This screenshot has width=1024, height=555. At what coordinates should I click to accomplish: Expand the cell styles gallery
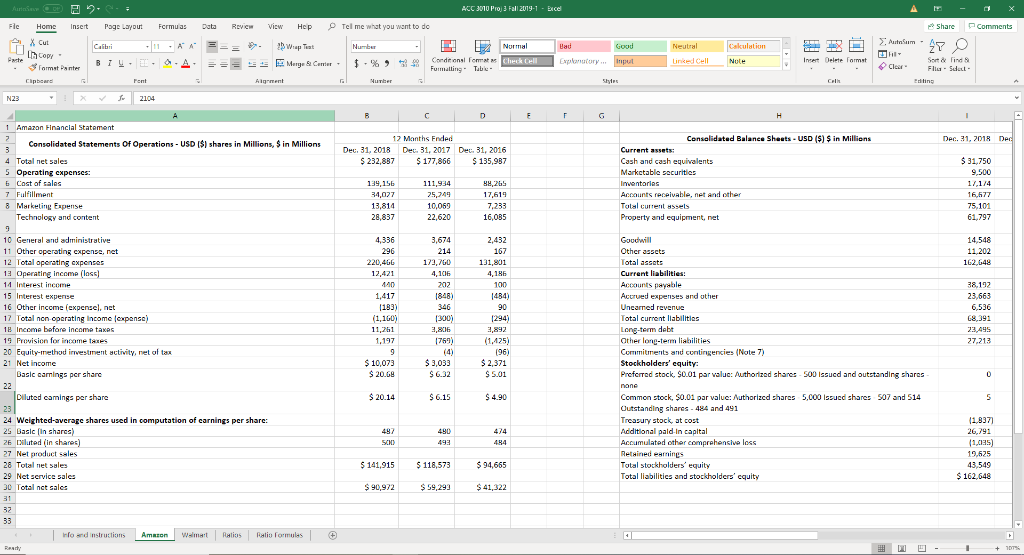(x=787, y=65)
